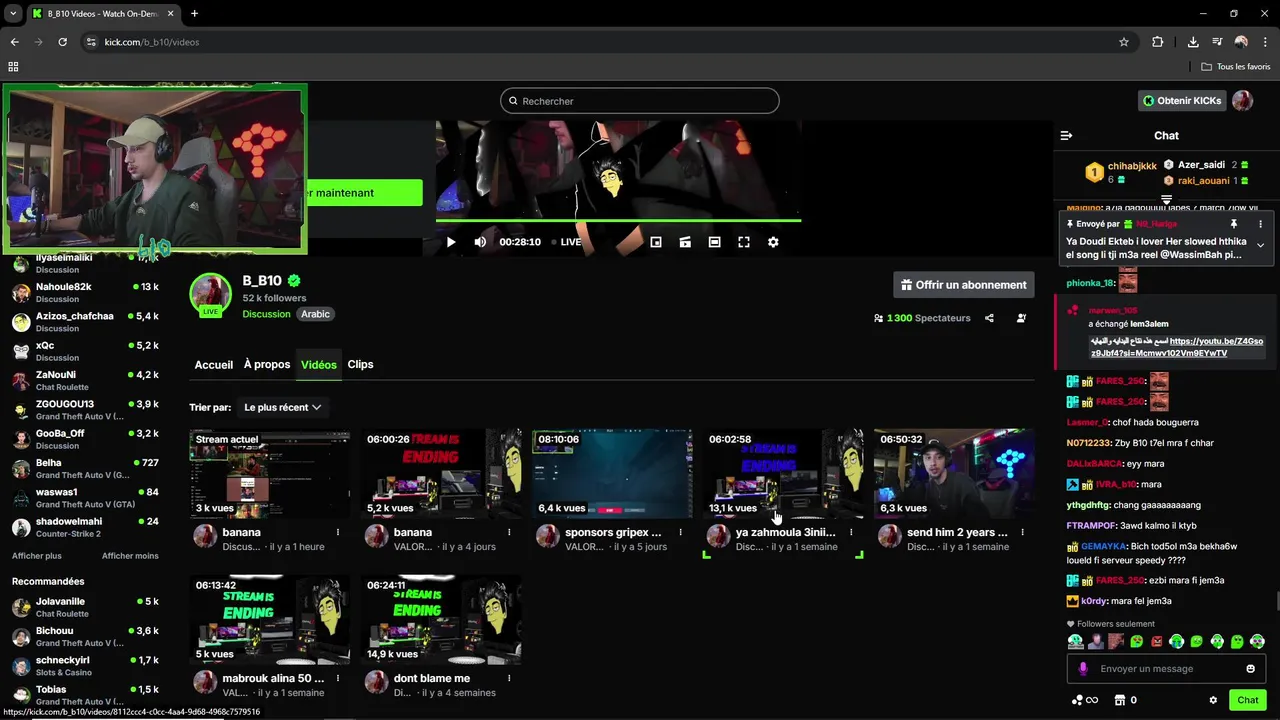Focus the Rechercher search box
The image size is (1280, 720).
coord(640,101)
